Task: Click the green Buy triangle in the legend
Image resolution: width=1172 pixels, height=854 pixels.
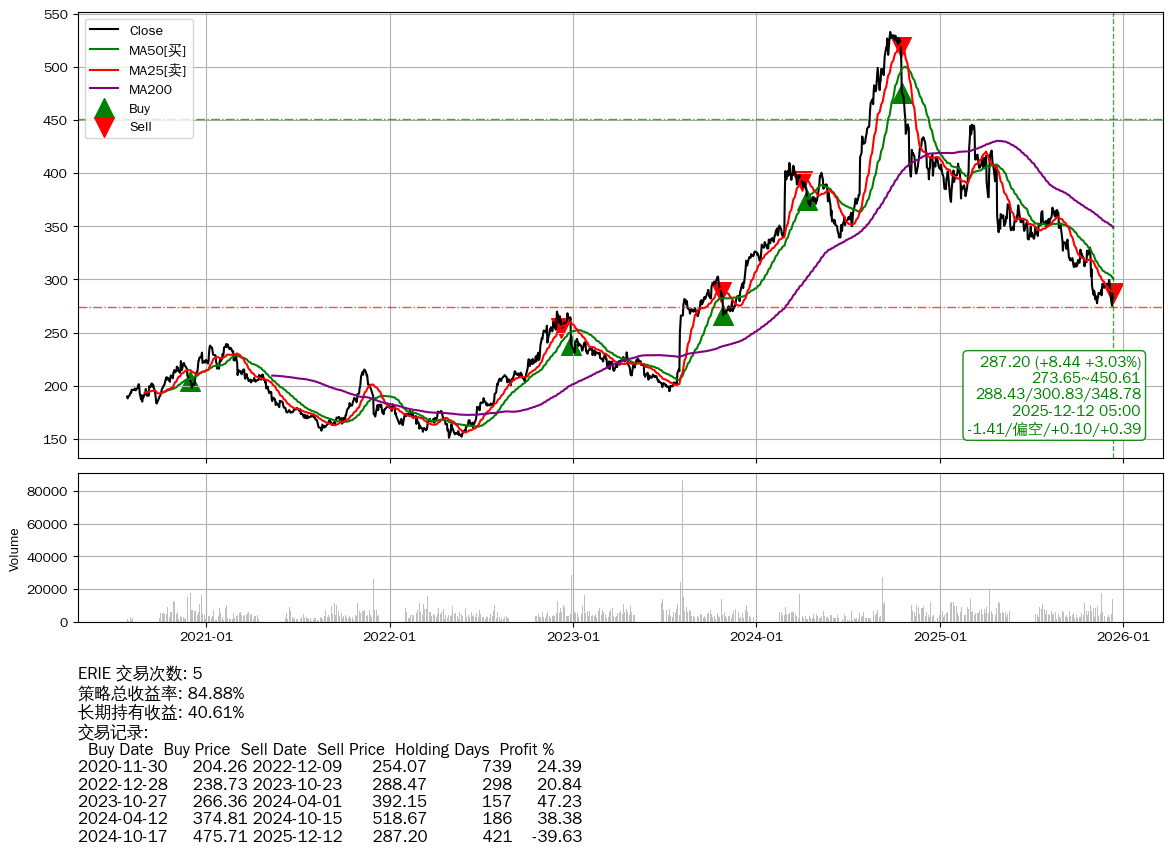Action: point(104,108)
